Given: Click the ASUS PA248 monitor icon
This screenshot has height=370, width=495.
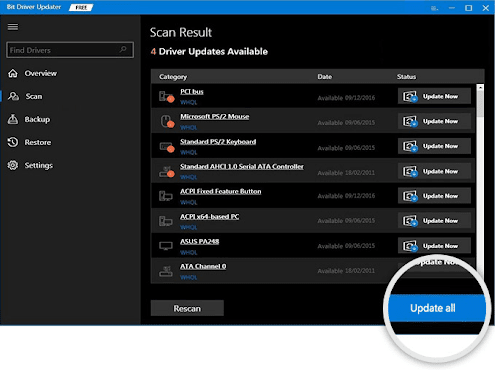Looking at the screenshot, I should pos(166,246).
